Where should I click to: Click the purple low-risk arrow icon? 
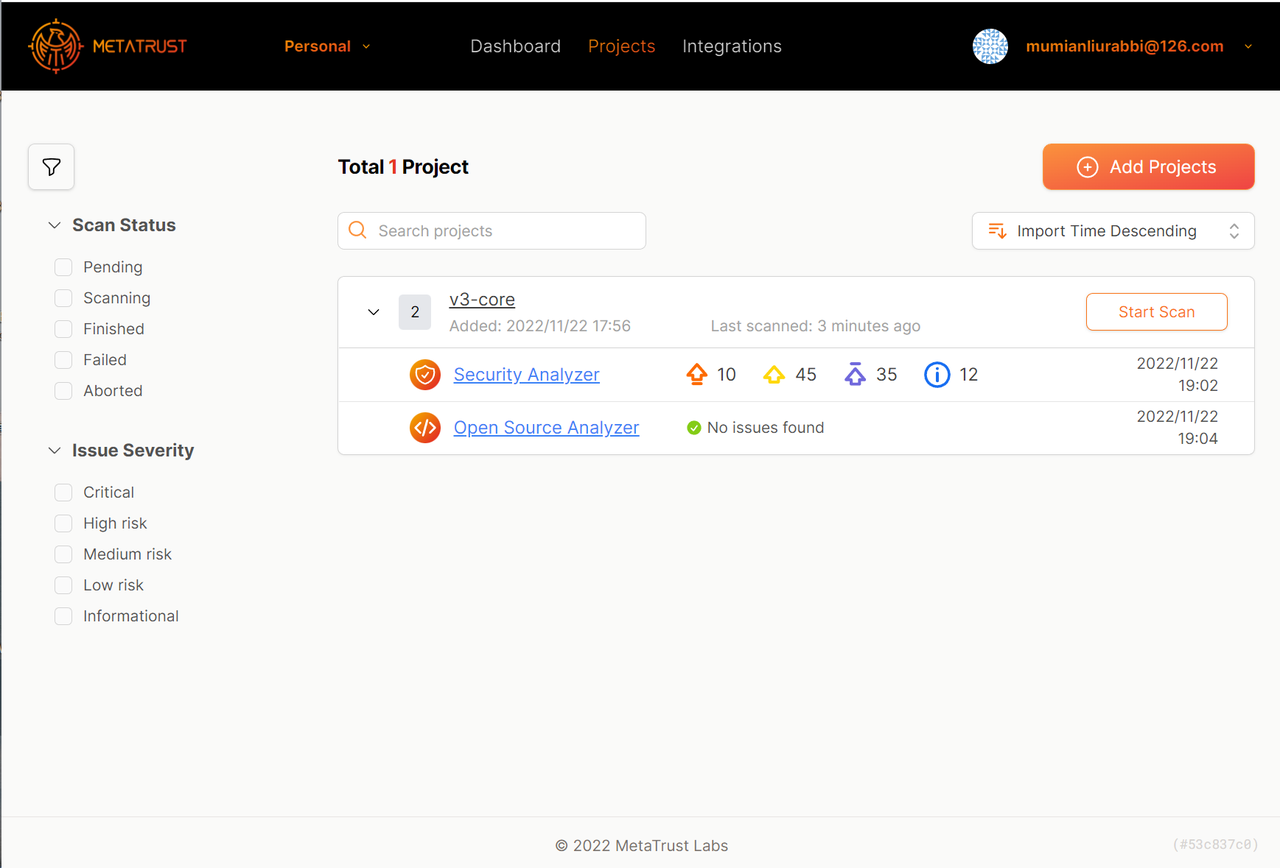(x=854, y=375)
